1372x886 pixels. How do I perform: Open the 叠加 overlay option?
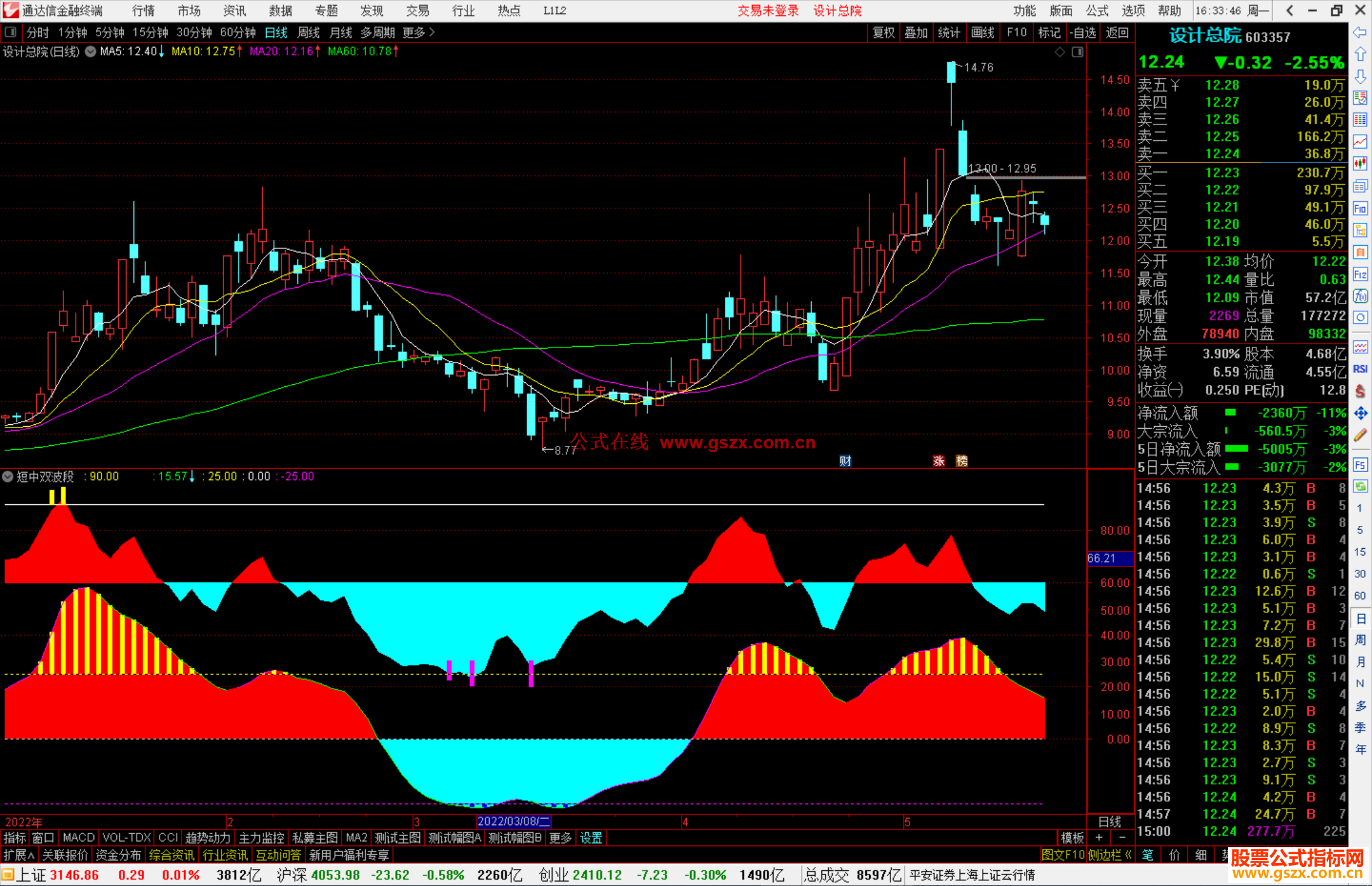pos(916,32)
